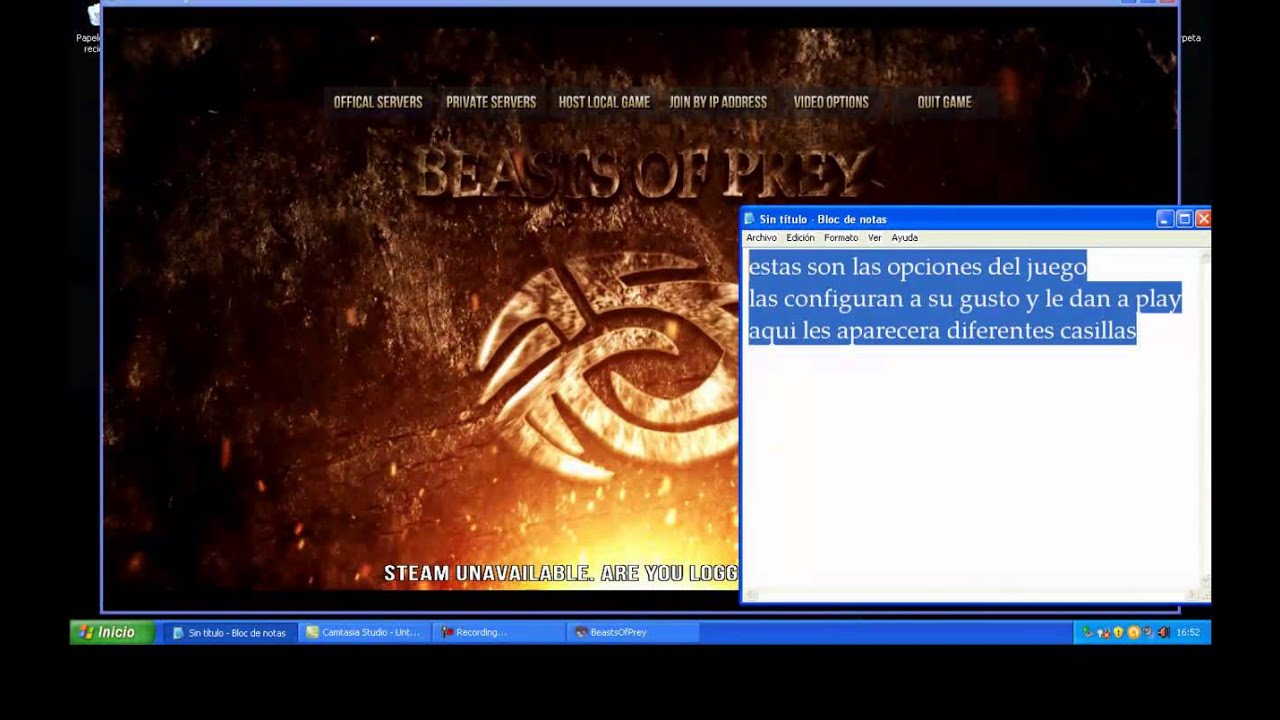Open Notepad's Archivo menu

pyautogui.click(x=761, y=238)
